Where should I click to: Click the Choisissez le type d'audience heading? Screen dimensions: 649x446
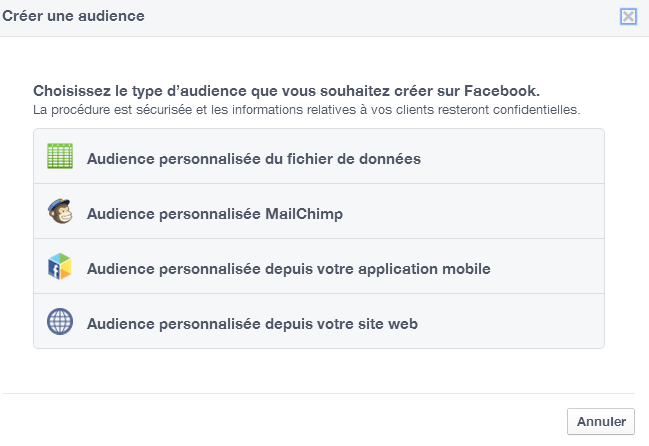pyautogui.click(x=286, y=91)
